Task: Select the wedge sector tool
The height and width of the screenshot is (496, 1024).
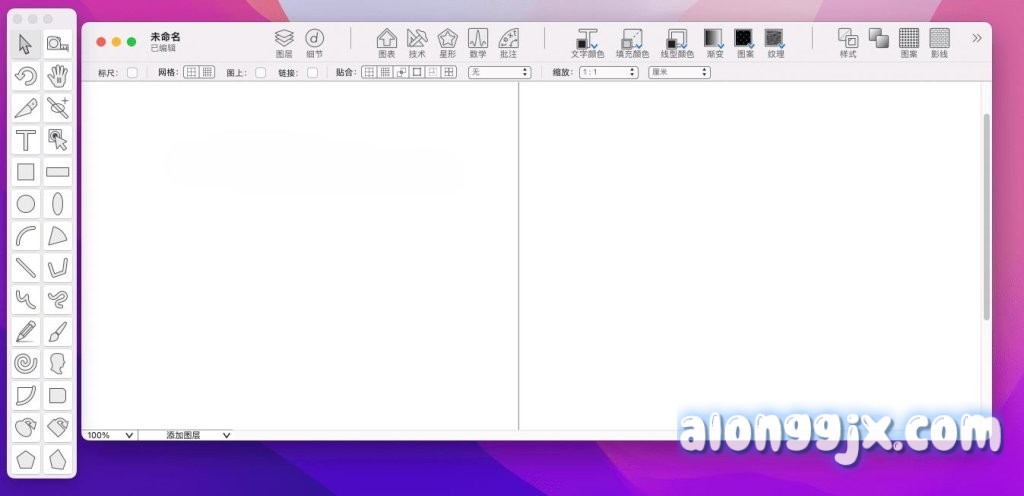Action: [x=57, y=236]
